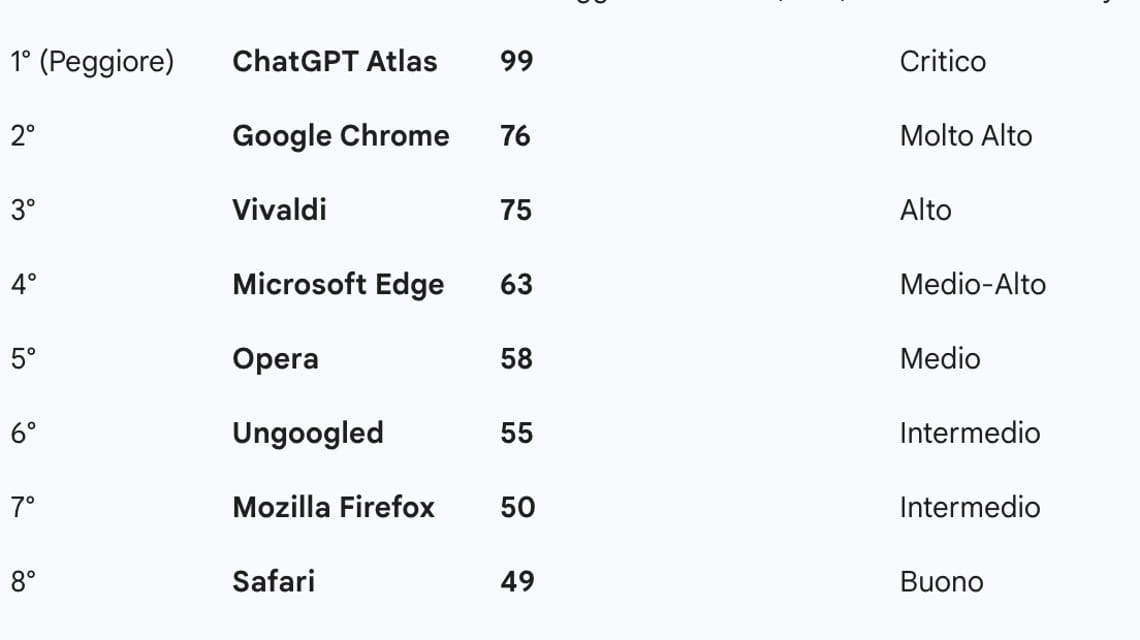Select the score 63 value
This screenshot has width=1140, height=640.
coord(516,285)
